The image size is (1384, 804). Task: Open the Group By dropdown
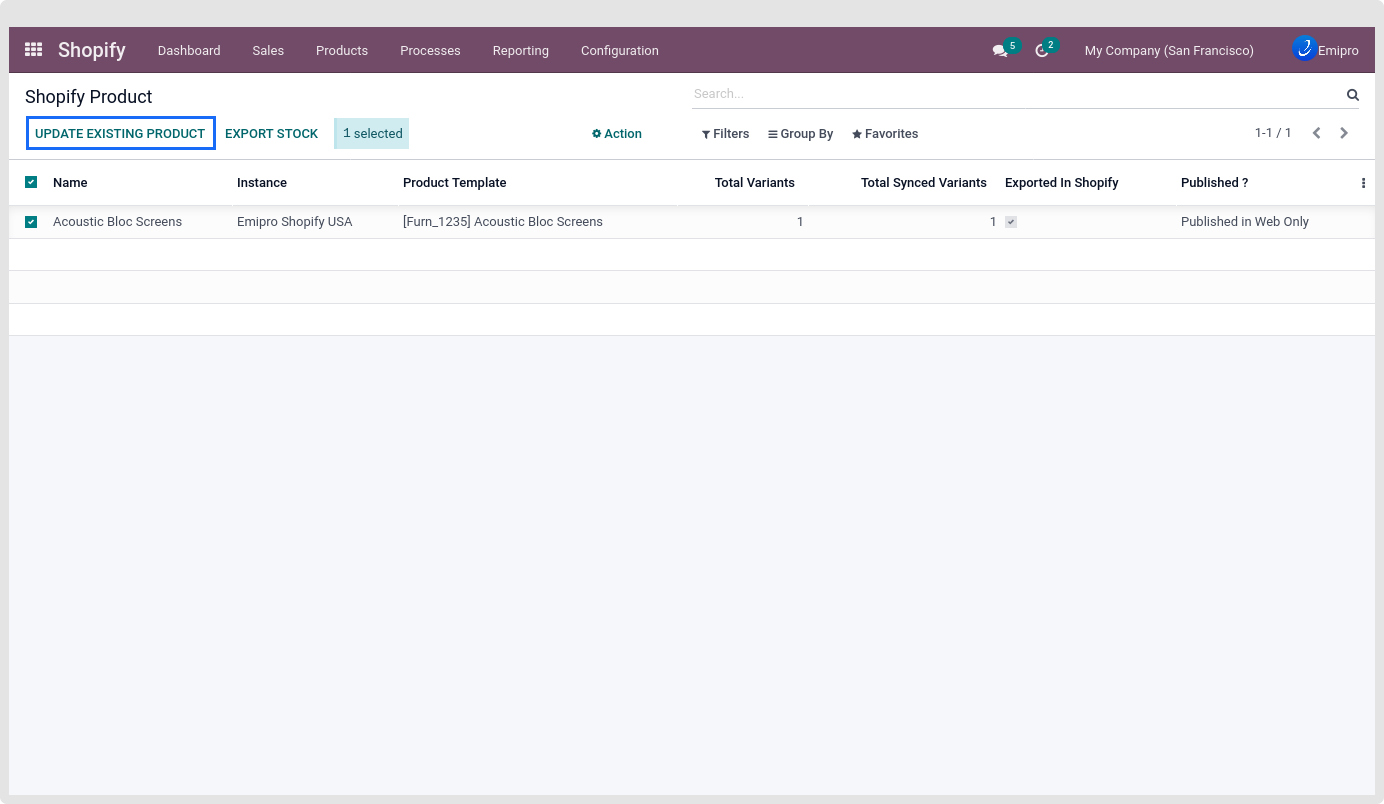coord(800,134)
